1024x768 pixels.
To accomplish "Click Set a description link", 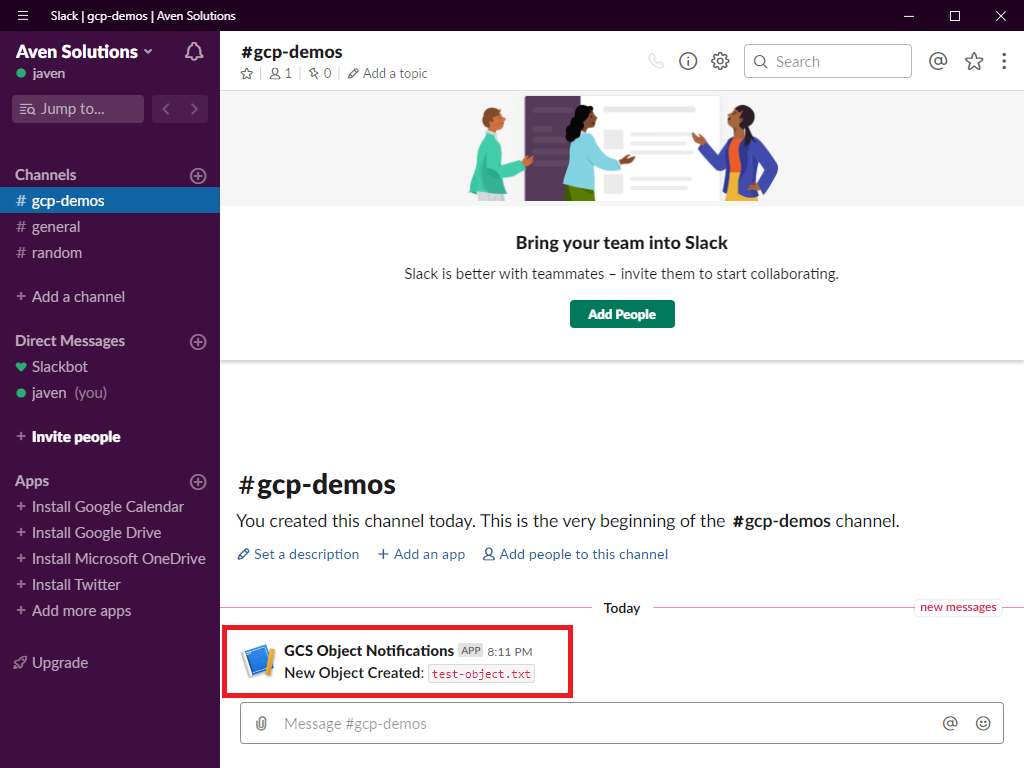I will click(298, 554).
